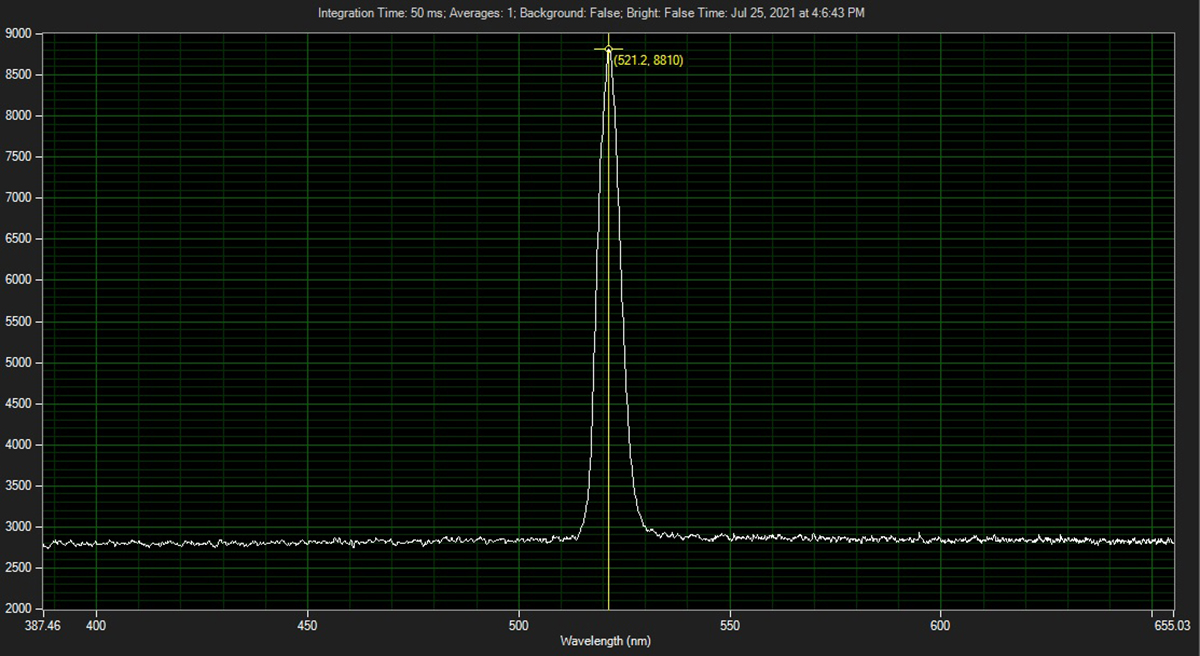Click the 9000 label on intensity axis
The width and height of the screenshot is (1200, 656).
(19, 34)
